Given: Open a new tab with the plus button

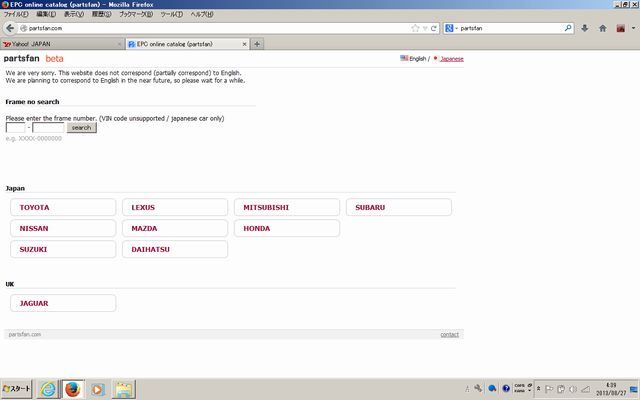Looking at the screenshot, I should 257,44.
